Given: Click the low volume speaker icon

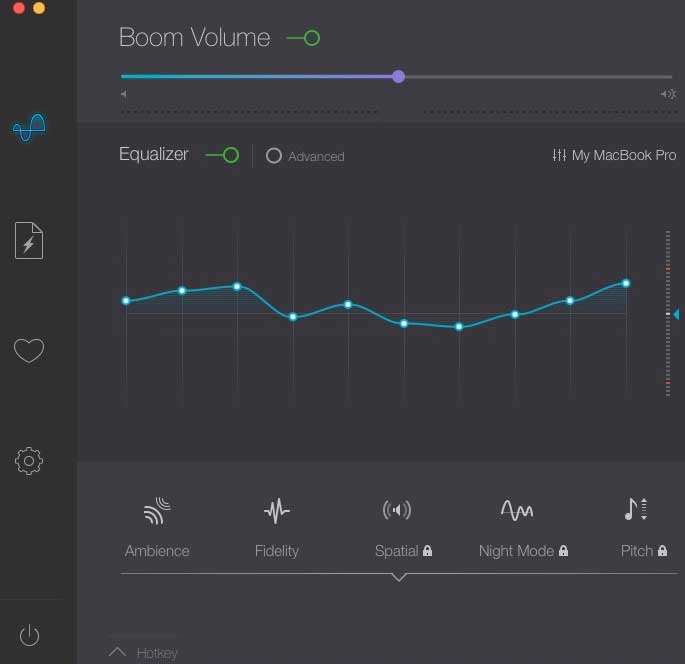Looking at the screenshot, I should [124, 94].
